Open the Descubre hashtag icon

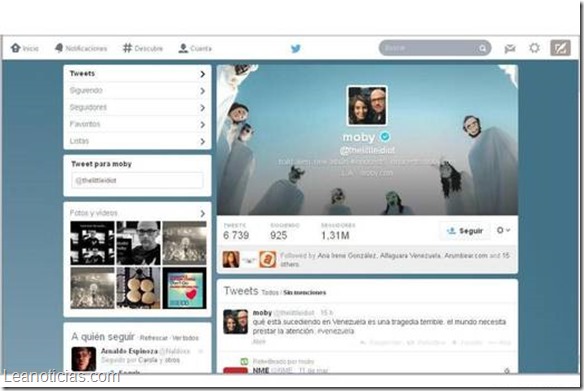click(127, 48)
